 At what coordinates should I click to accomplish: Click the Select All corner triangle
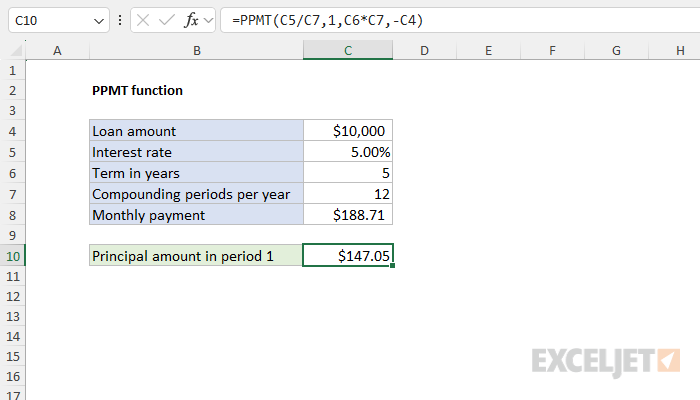[16, 50]
